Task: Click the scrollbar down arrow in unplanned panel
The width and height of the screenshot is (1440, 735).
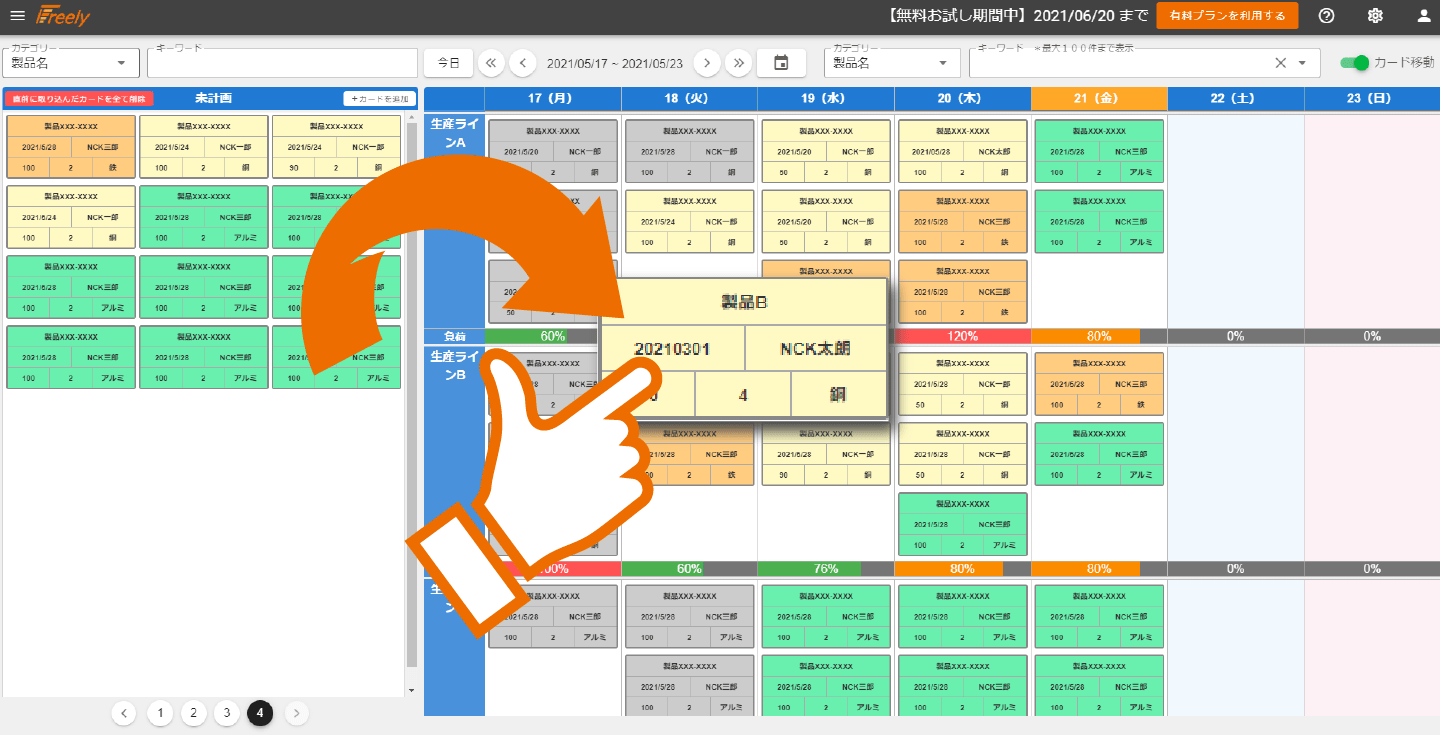Action: point(411,690)
